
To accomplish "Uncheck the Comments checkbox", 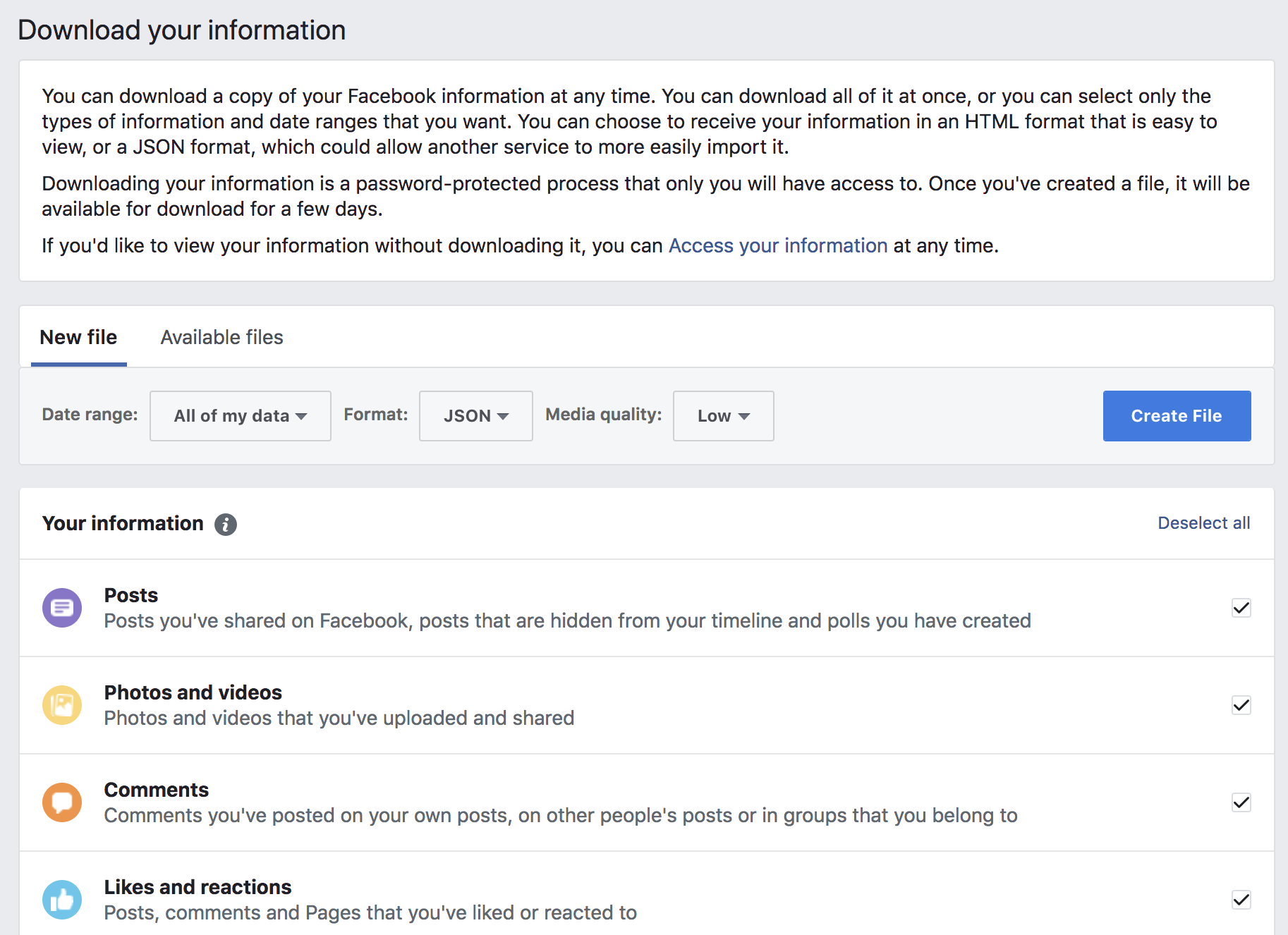I will (1241, 802).
